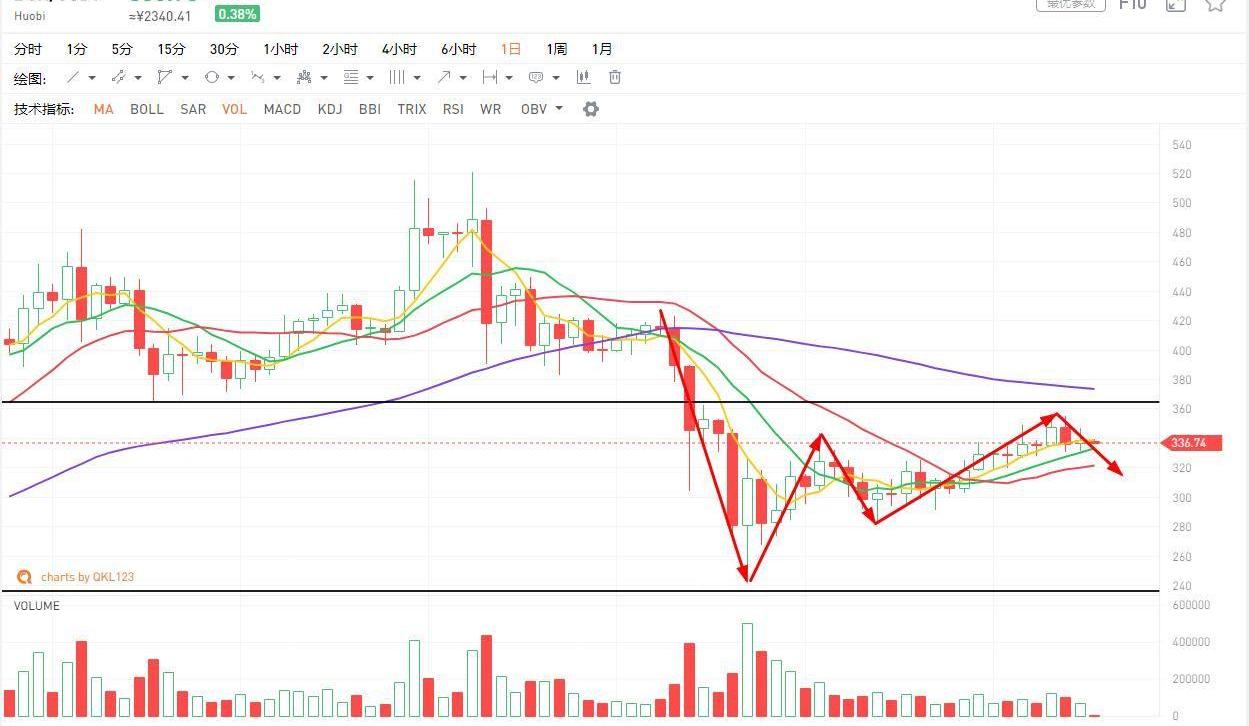Enable the MACD indicator
This screenshot has width=1249, height=726.
282,109
